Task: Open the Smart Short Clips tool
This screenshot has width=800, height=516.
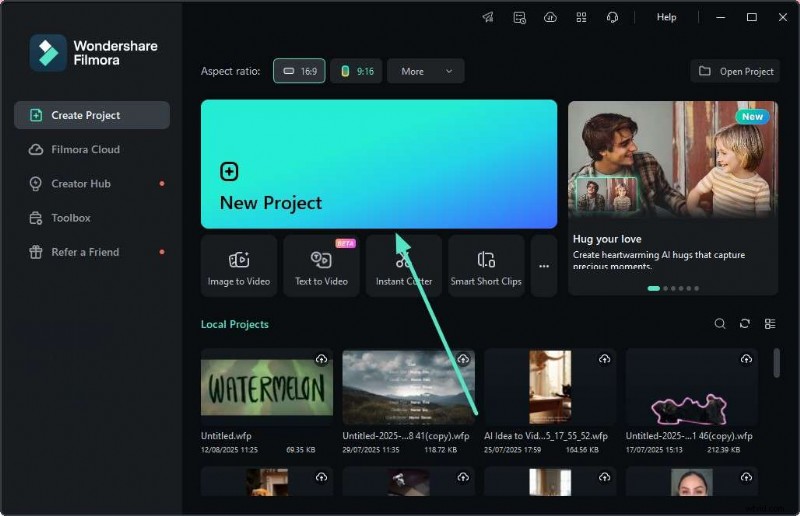Action: click(x=486, y=266)
